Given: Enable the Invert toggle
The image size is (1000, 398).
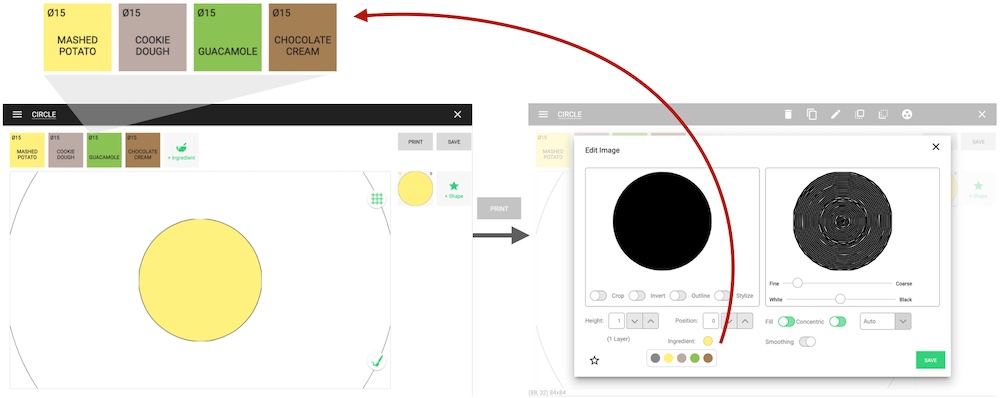Looking at the screenshot, I should tap(637, 295).
